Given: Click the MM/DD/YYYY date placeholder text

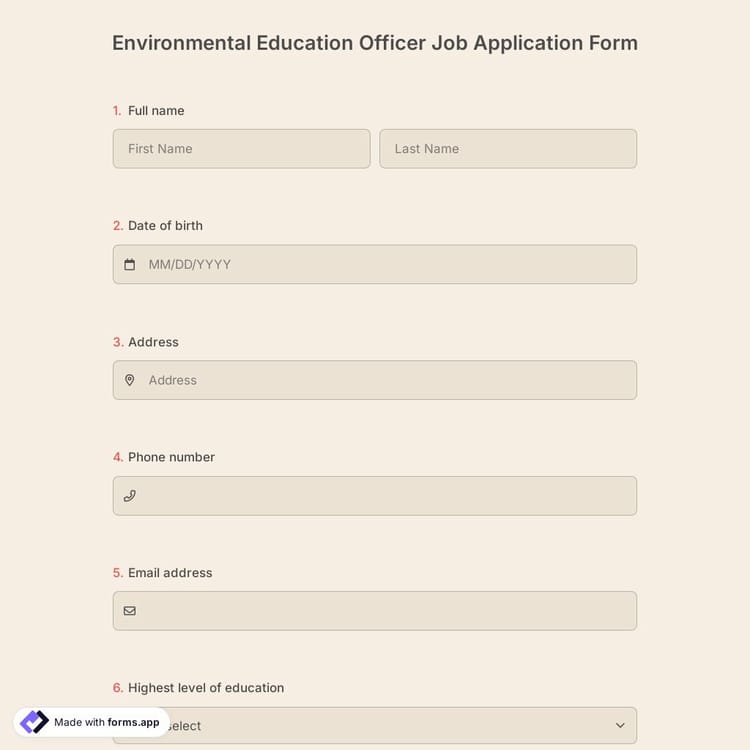Looking at the screenshot, I should pos(190,265).
